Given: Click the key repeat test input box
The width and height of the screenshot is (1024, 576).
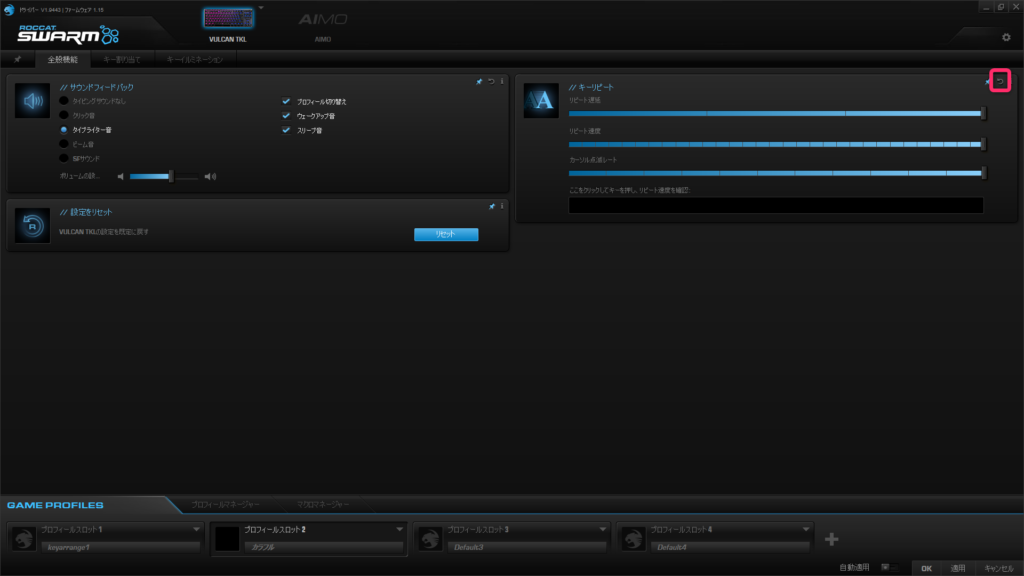Looking at the screenshot, I should point(776,205).
